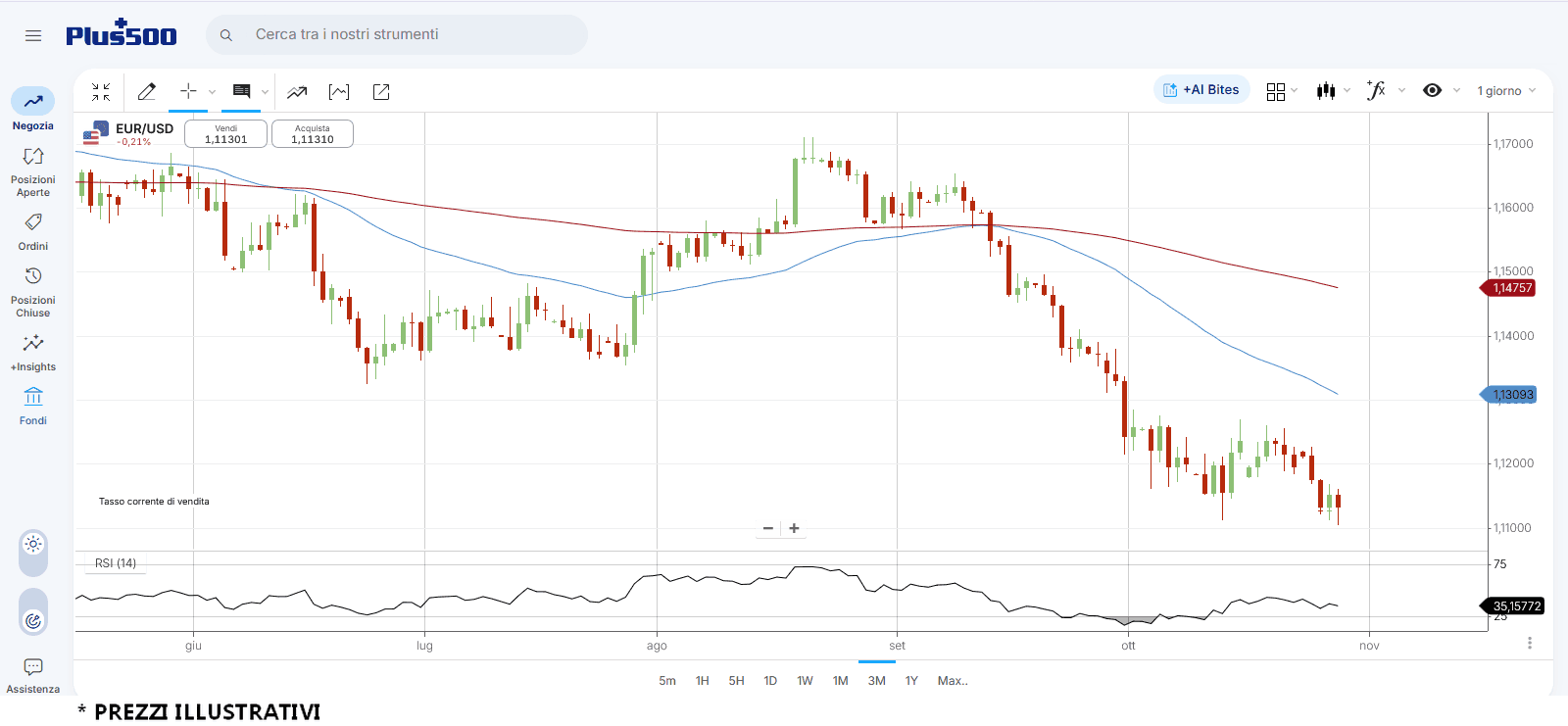1568x726 pixels.
Task: Open the three-dot chart options menu
Action: [x=1529, y=643]
